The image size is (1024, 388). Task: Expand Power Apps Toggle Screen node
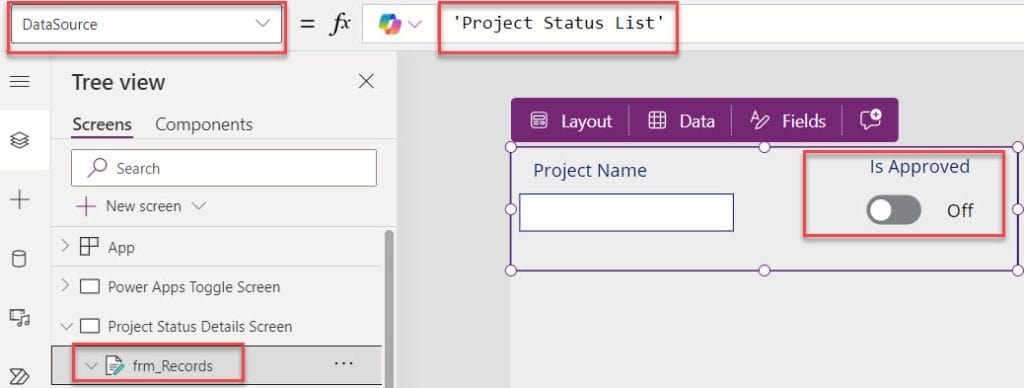click(65, 285)
